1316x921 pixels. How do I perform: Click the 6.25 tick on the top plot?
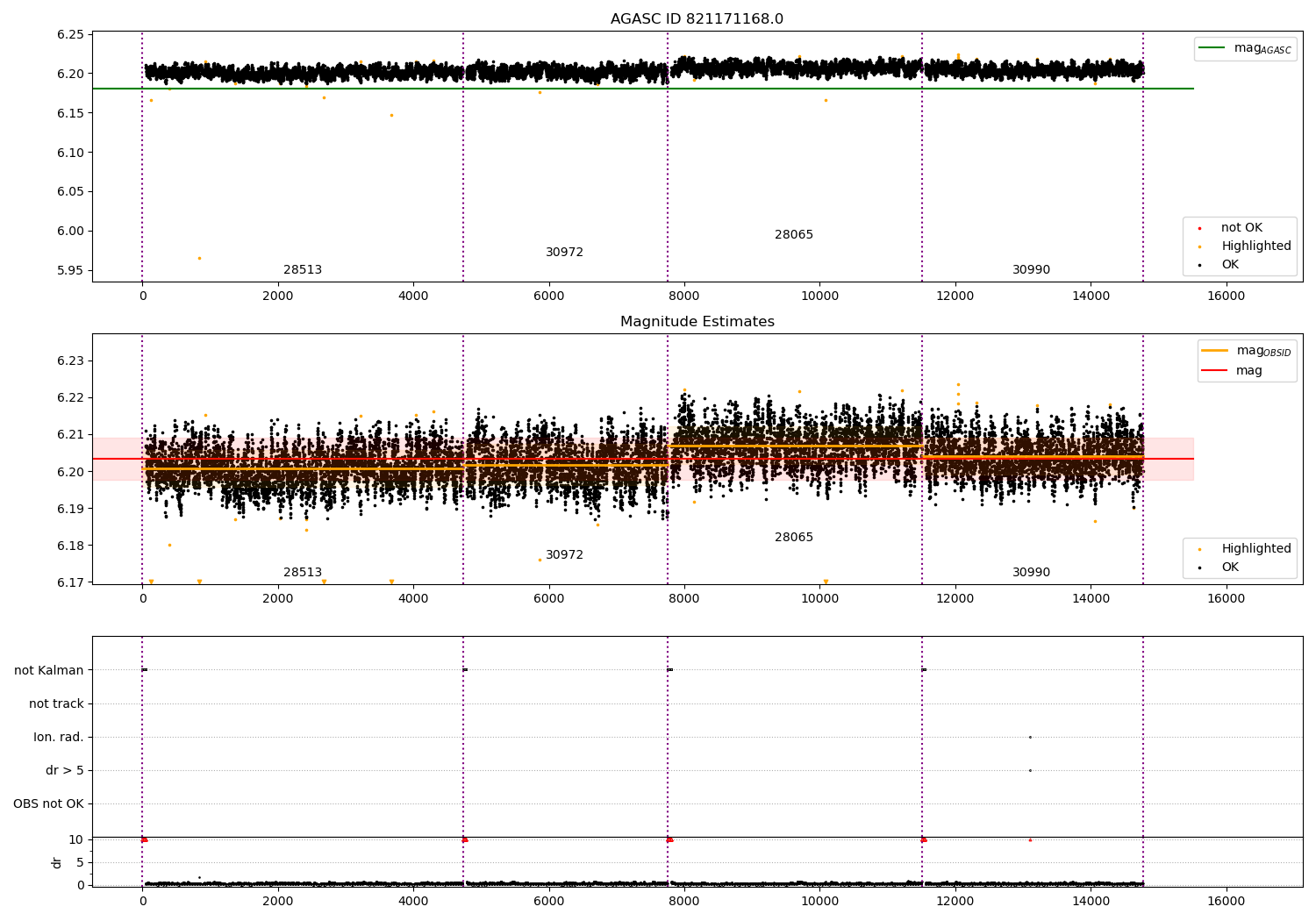pyautogui.click(x=69, y=35)
